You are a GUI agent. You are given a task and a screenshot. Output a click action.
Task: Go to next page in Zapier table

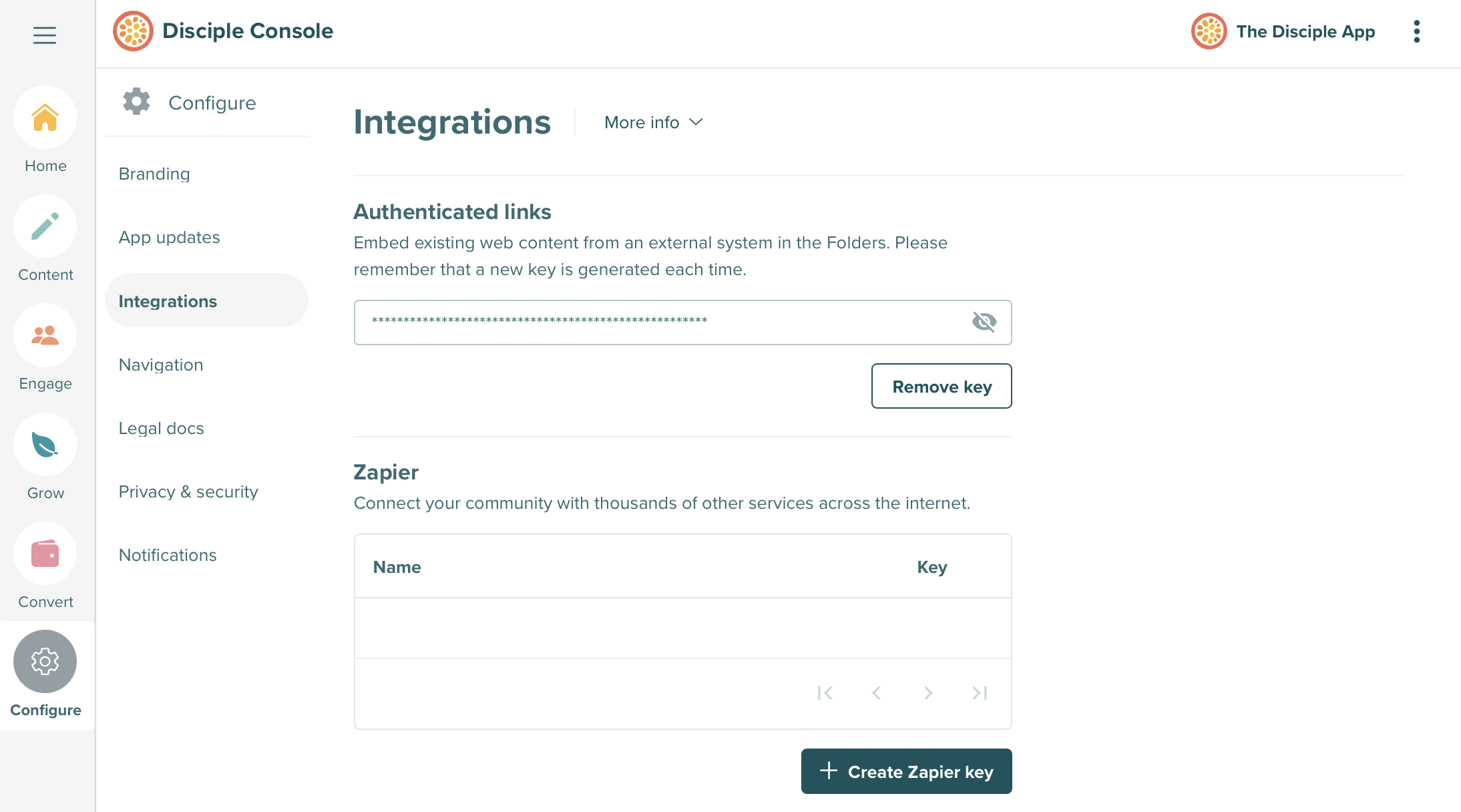pos(927,693)
